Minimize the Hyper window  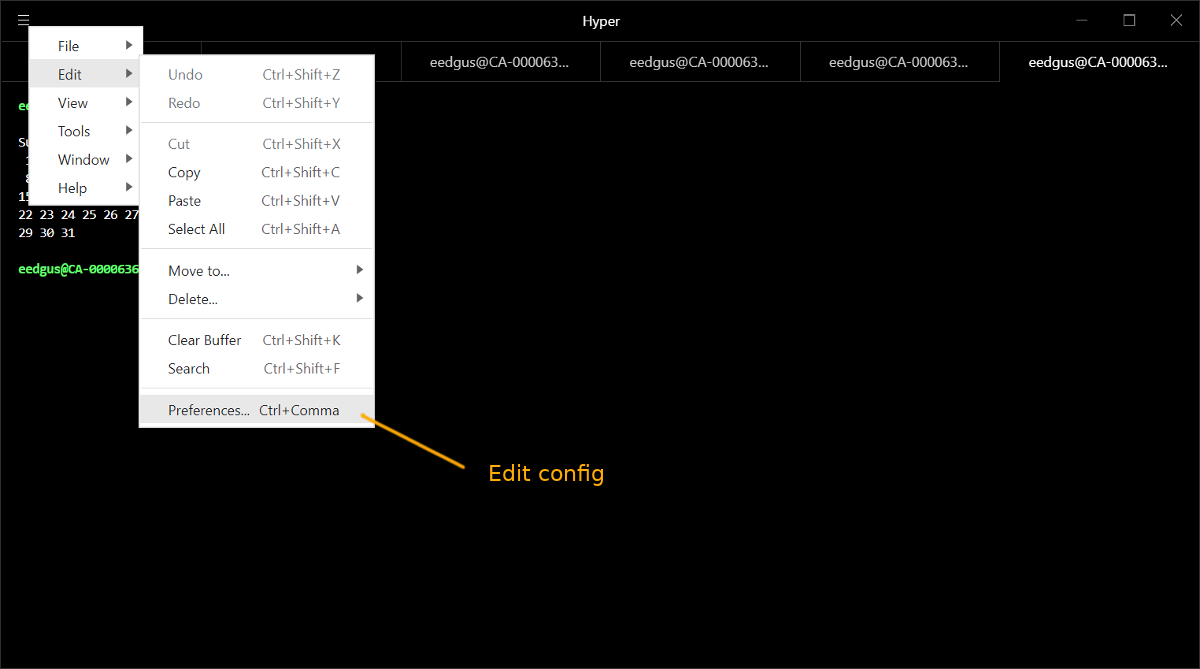(1082, 20)
